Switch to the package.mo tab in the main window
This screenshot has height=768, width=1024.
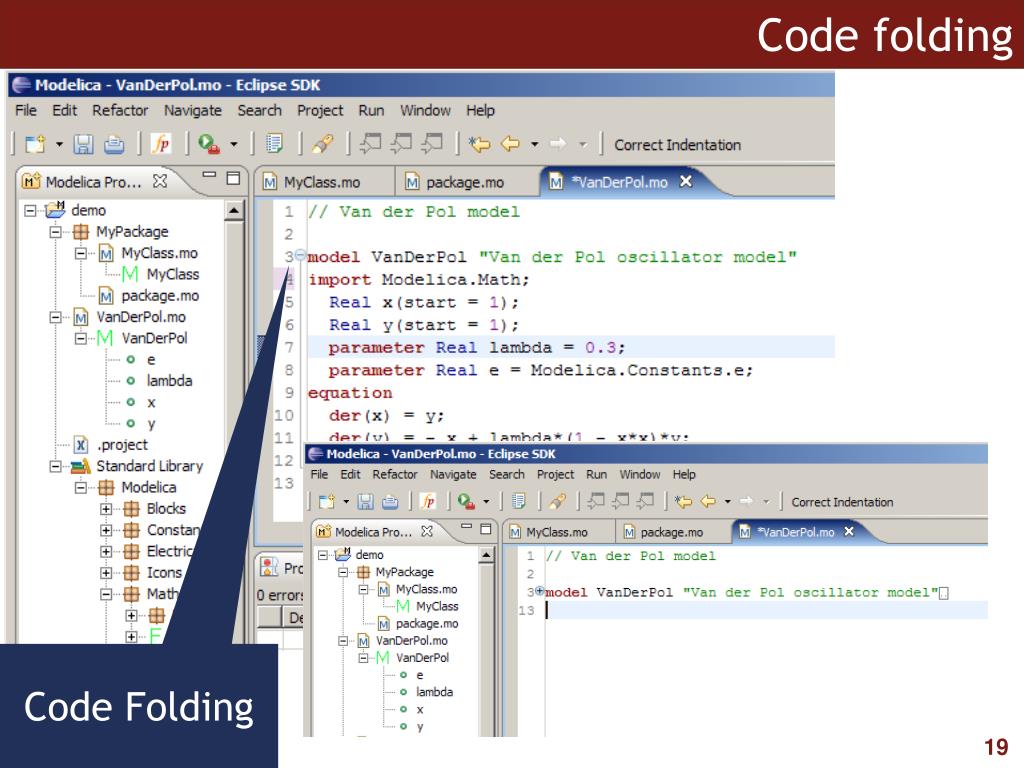click(465, 182)
